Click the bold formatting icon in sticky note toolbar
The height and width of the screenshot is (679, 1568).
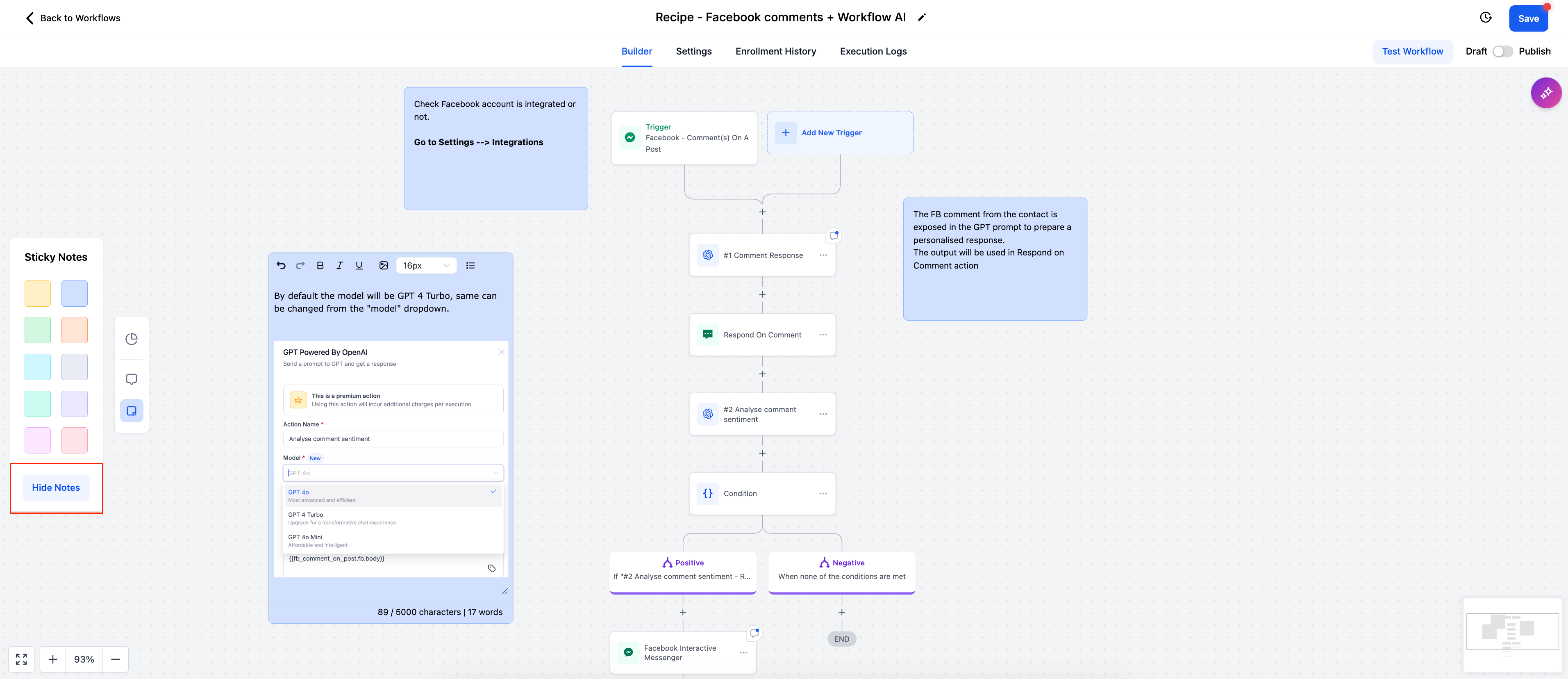click(x=320, y=265)
